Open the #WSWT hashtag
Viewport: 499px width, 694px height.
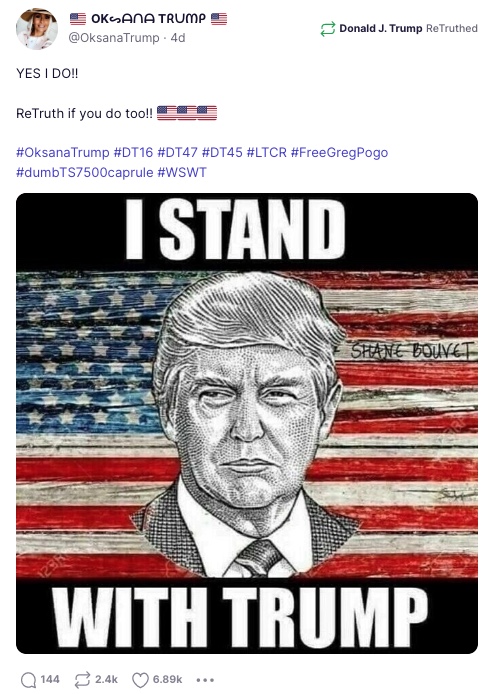[182, 172]
